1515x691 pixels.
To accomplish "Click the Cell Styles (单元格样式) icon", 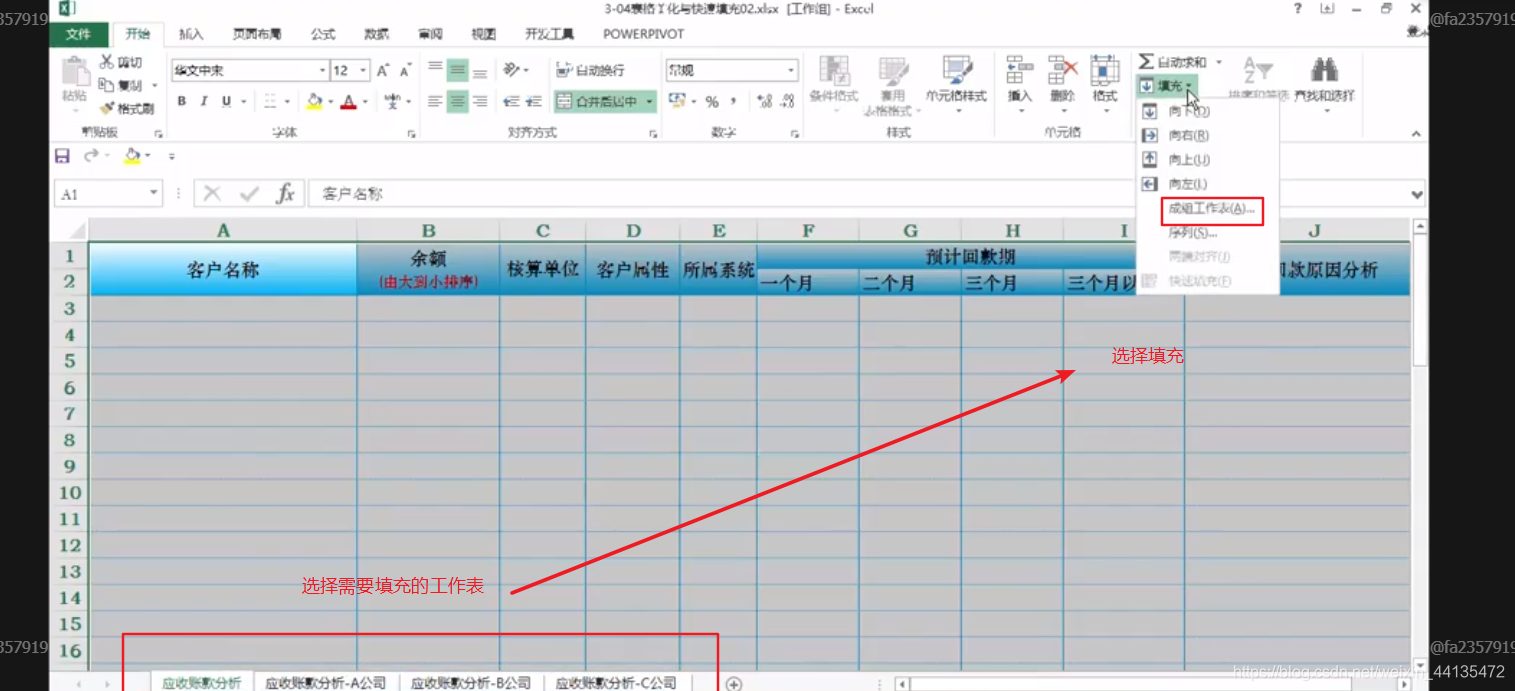I will click(957, 72).
